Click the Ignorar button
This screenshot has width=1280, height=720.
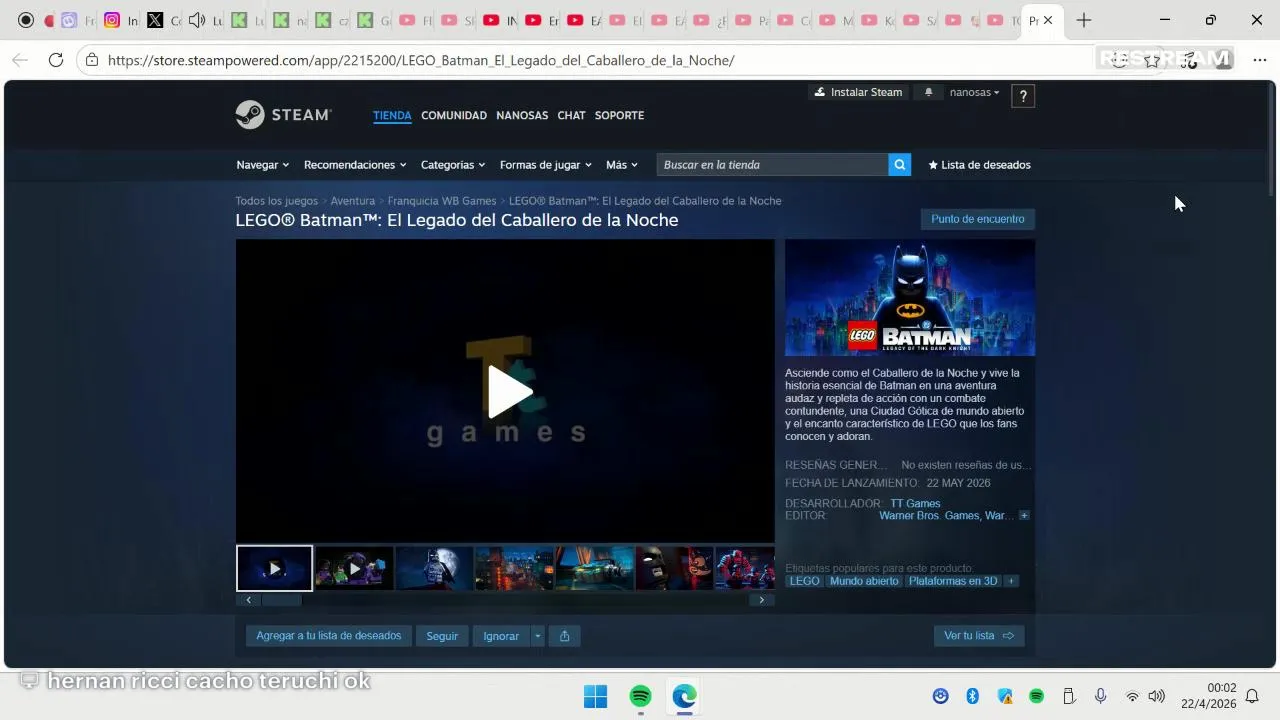coord(501,636)
